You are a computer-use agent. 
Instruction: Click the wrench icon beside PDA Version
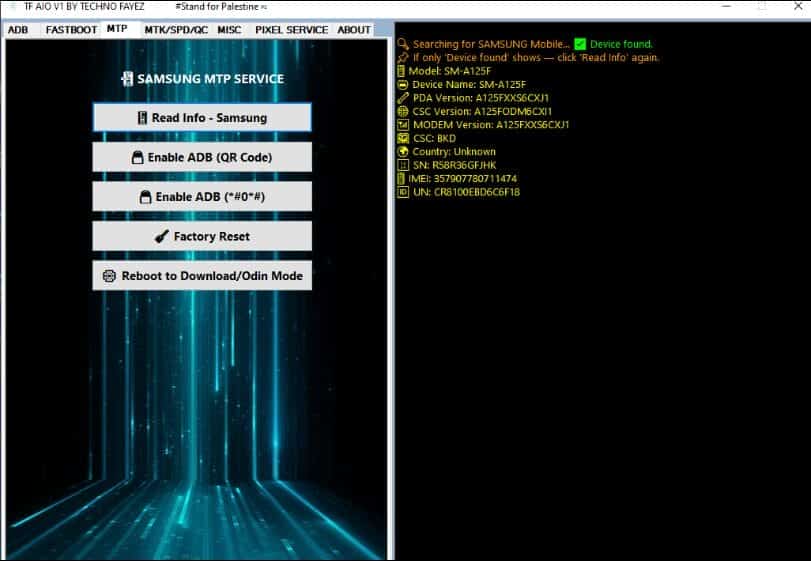click(403, 98)
